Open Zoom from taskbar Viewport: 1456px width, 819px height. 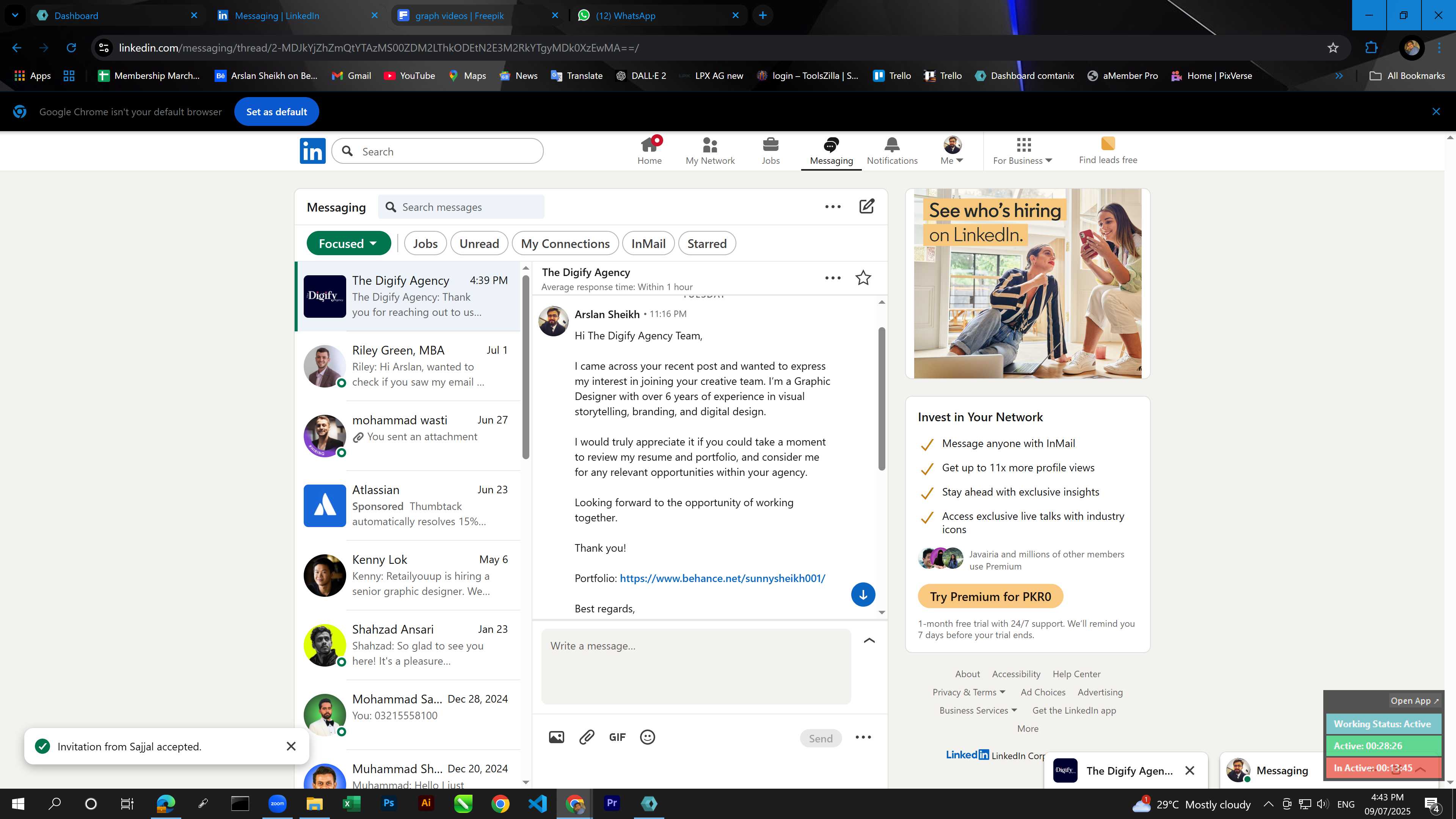click(x=277, y=803)
